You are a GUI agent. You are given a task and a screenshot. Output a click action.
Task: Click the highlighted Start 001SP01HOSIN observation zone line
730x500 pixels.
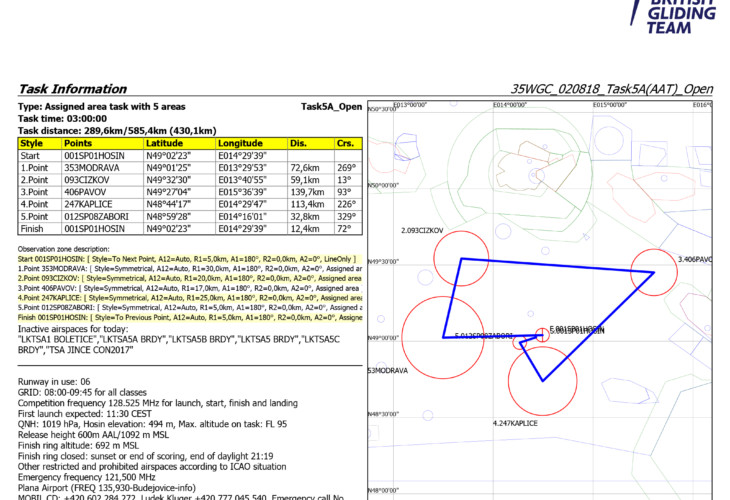(x=188, y=259)
